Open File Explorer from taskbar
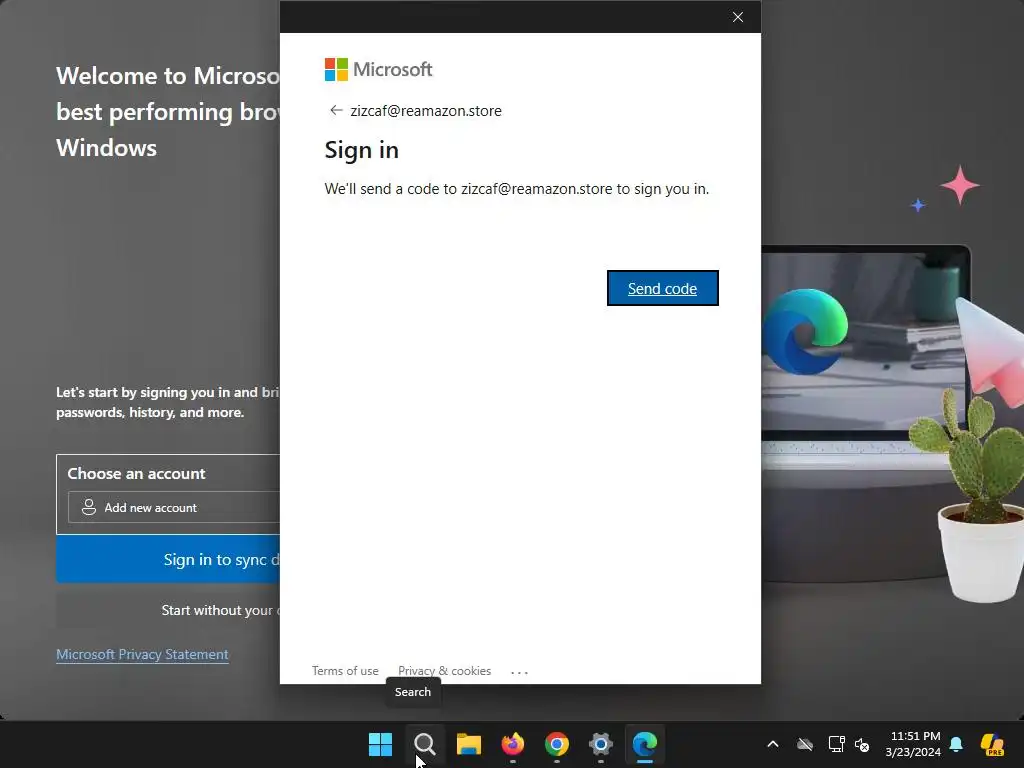 (468, 744)
